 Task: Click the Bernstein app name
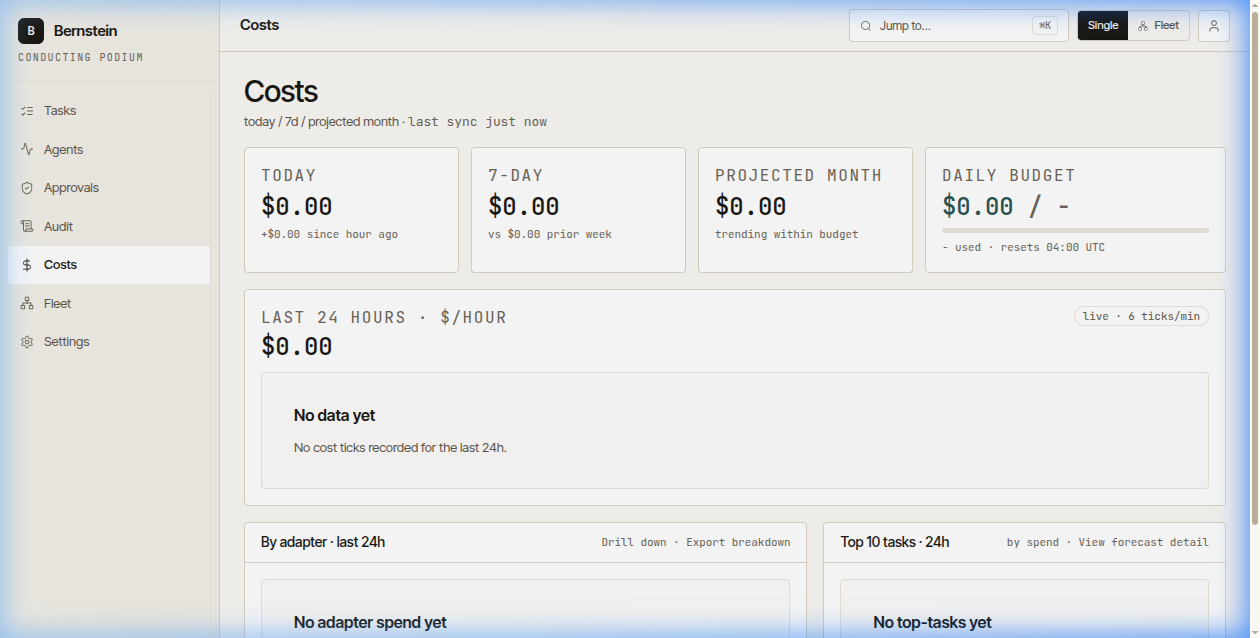[x=85, y=31]
